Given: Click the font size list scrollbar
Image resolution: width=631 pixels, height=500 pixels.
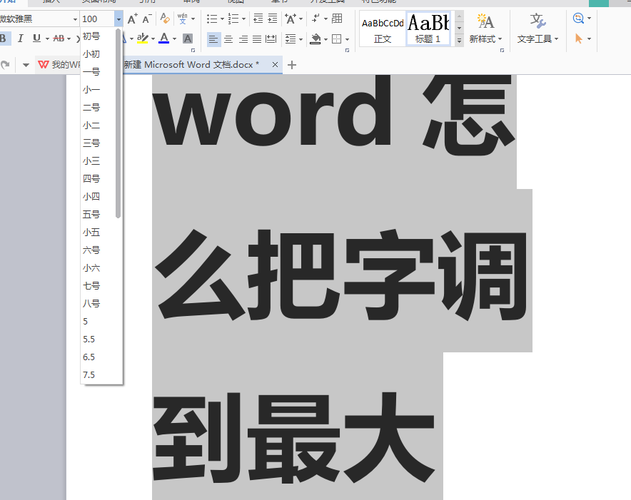Looking at the screenshot, I should click(118, 123).
